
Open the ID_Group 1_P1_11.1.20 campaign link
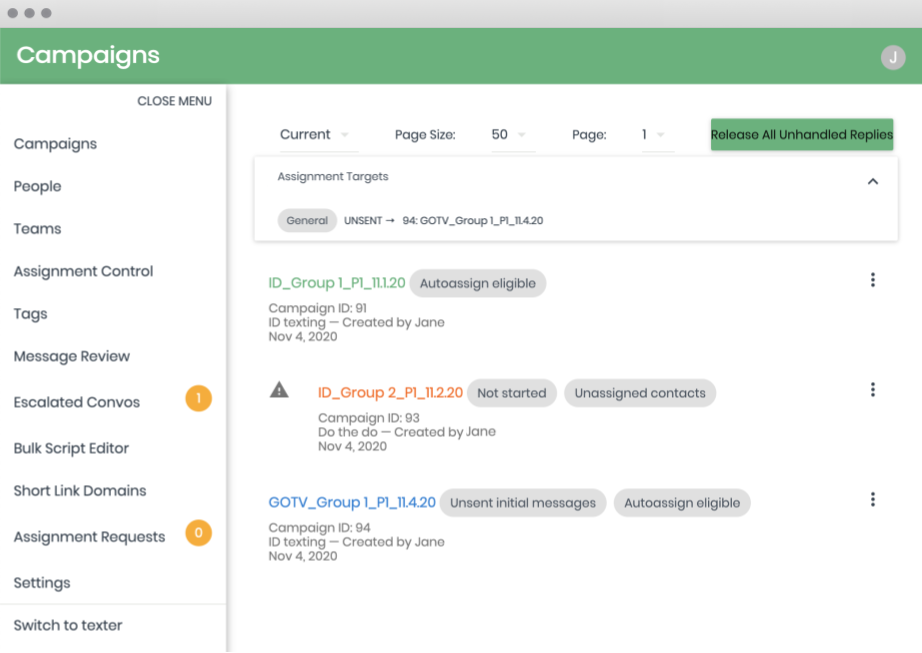point(337,283)
